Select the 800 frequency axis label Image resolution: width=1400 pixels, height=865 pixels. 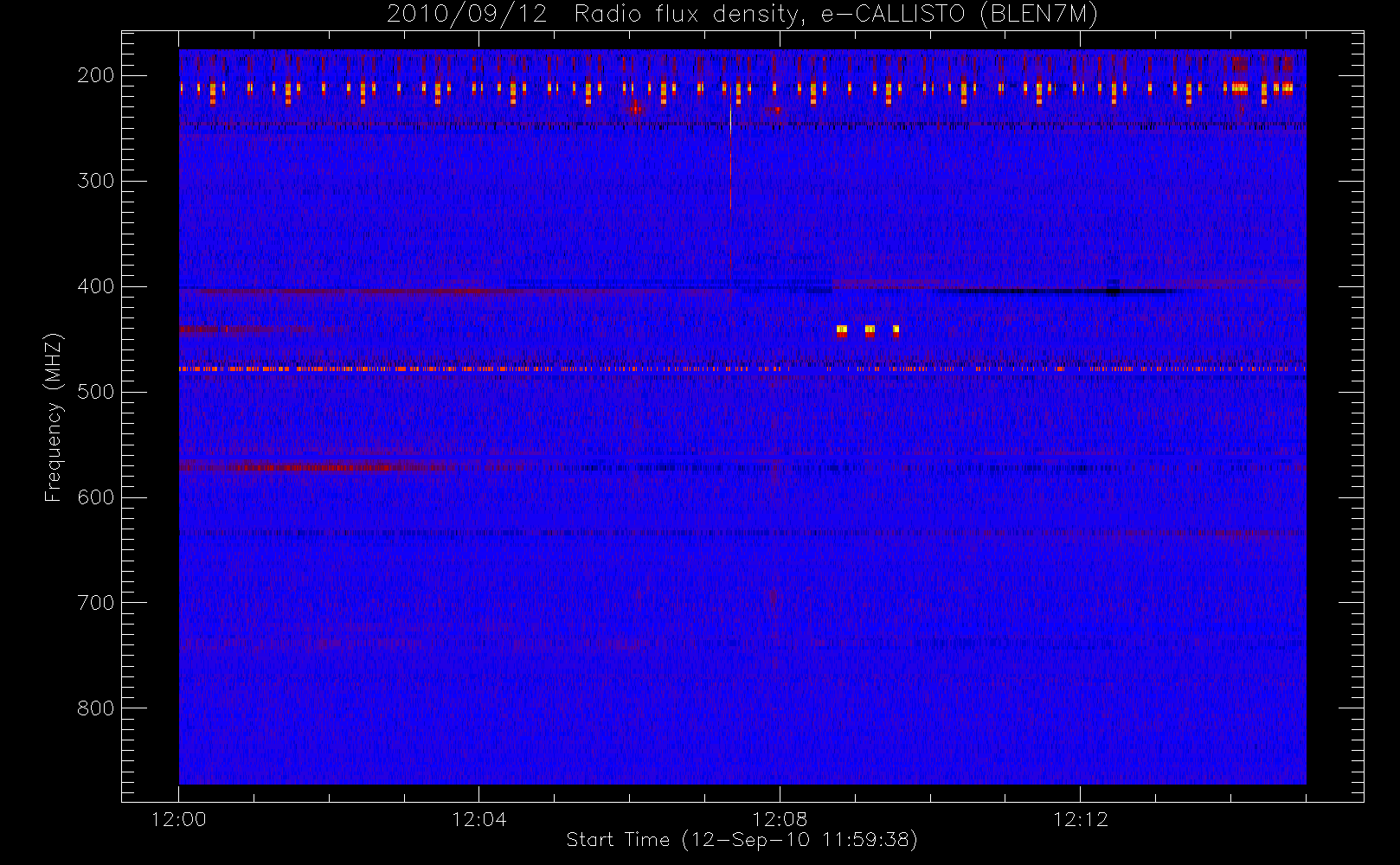click(x=95, y=708)
